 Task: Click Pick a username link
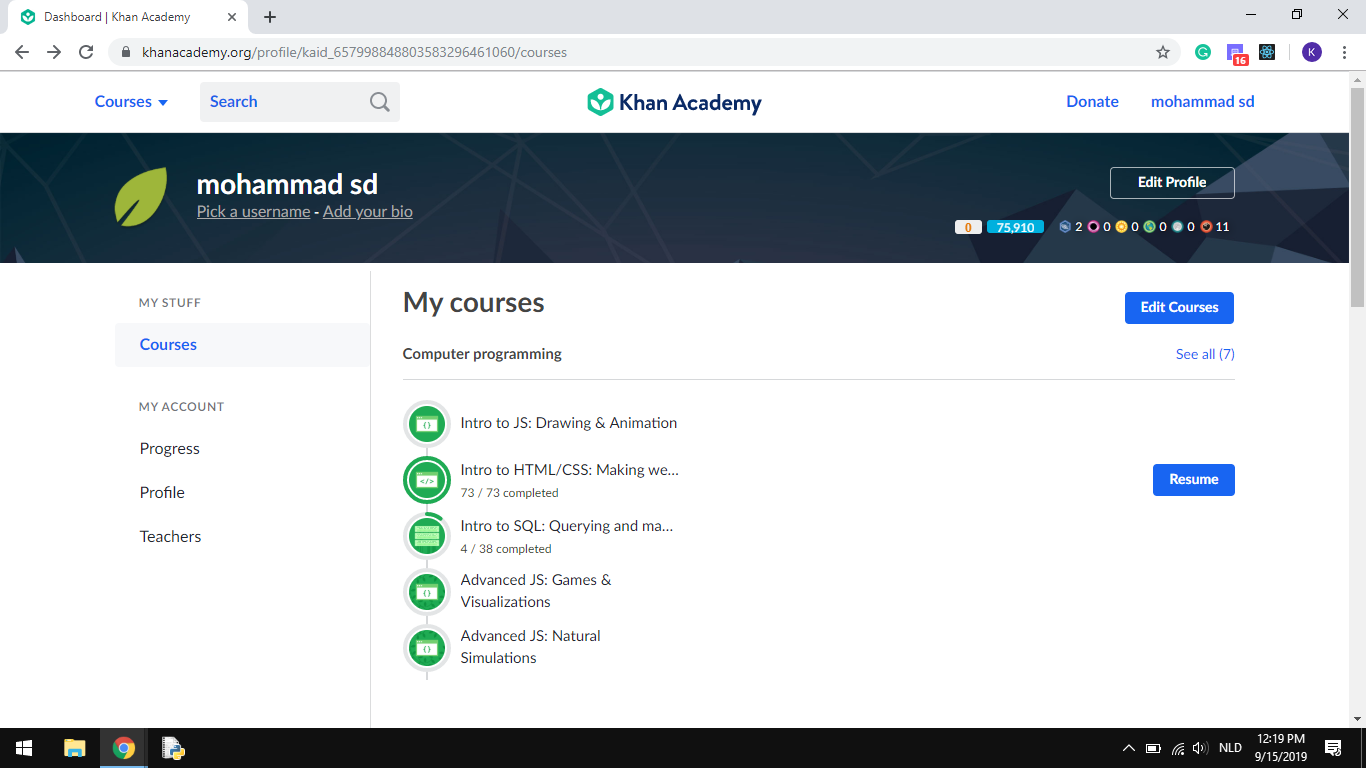[253, 212]
